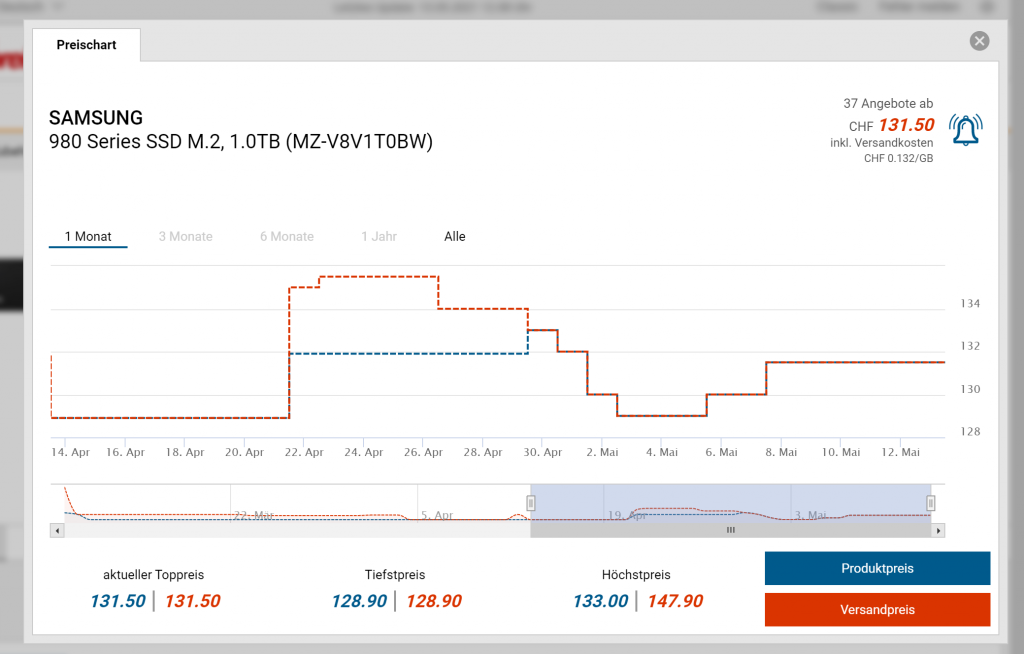Click the CHF 131.50 offer price
1024x654 pixels.
pos(905,125)
